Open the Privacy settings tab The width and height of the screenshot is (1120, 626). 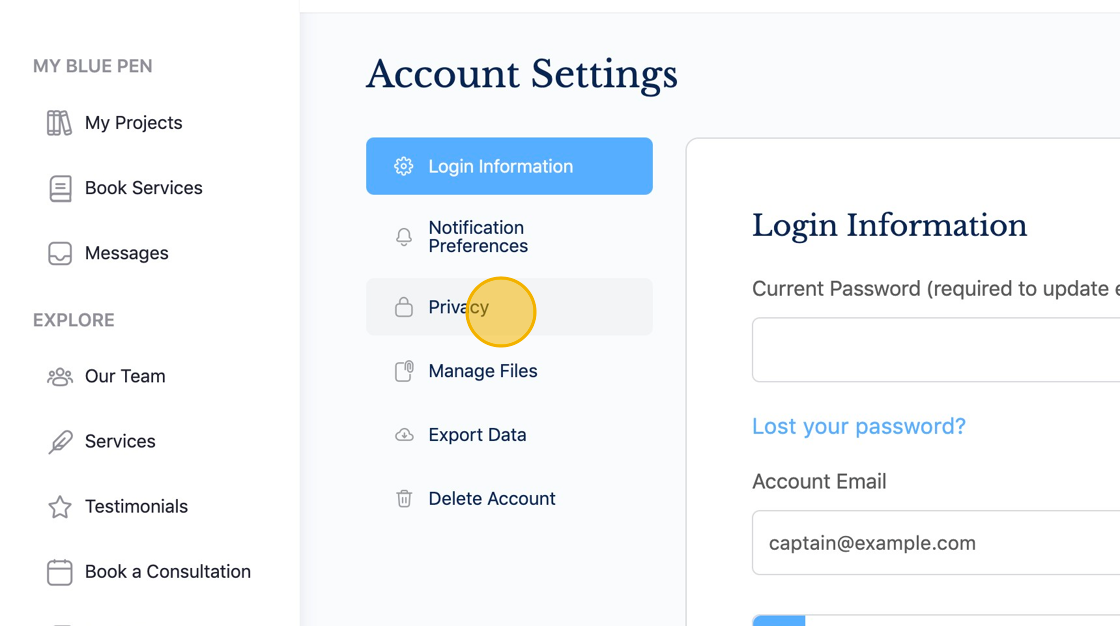(x=458, y=307)
